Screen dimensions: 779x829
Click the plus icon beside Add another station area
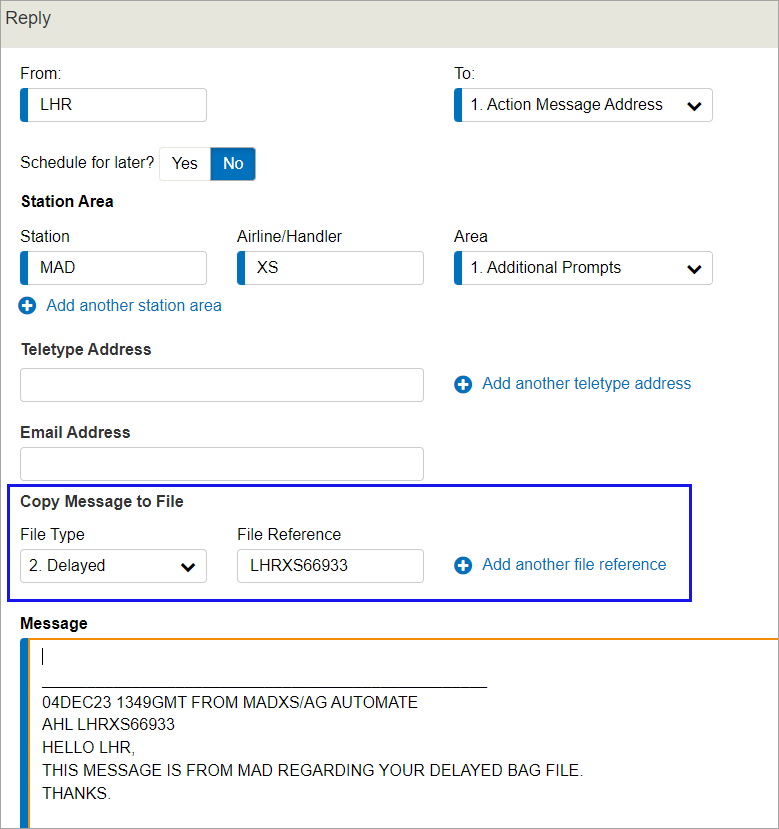[27, 306]
